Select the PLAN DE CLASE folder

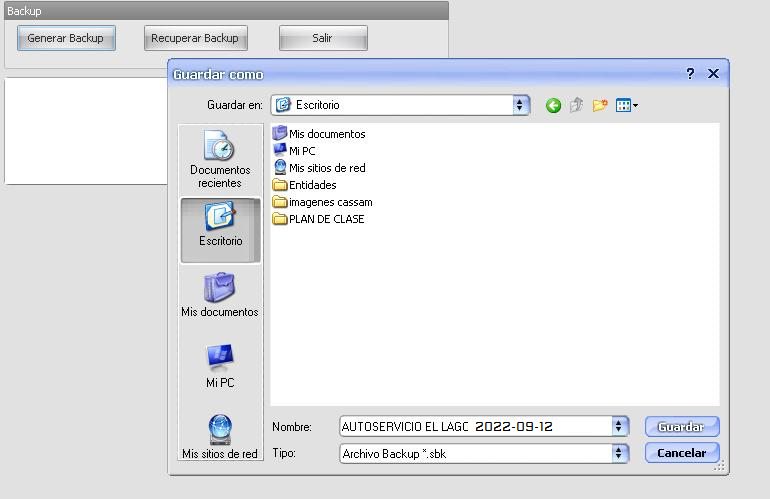(x=326, y=219)
